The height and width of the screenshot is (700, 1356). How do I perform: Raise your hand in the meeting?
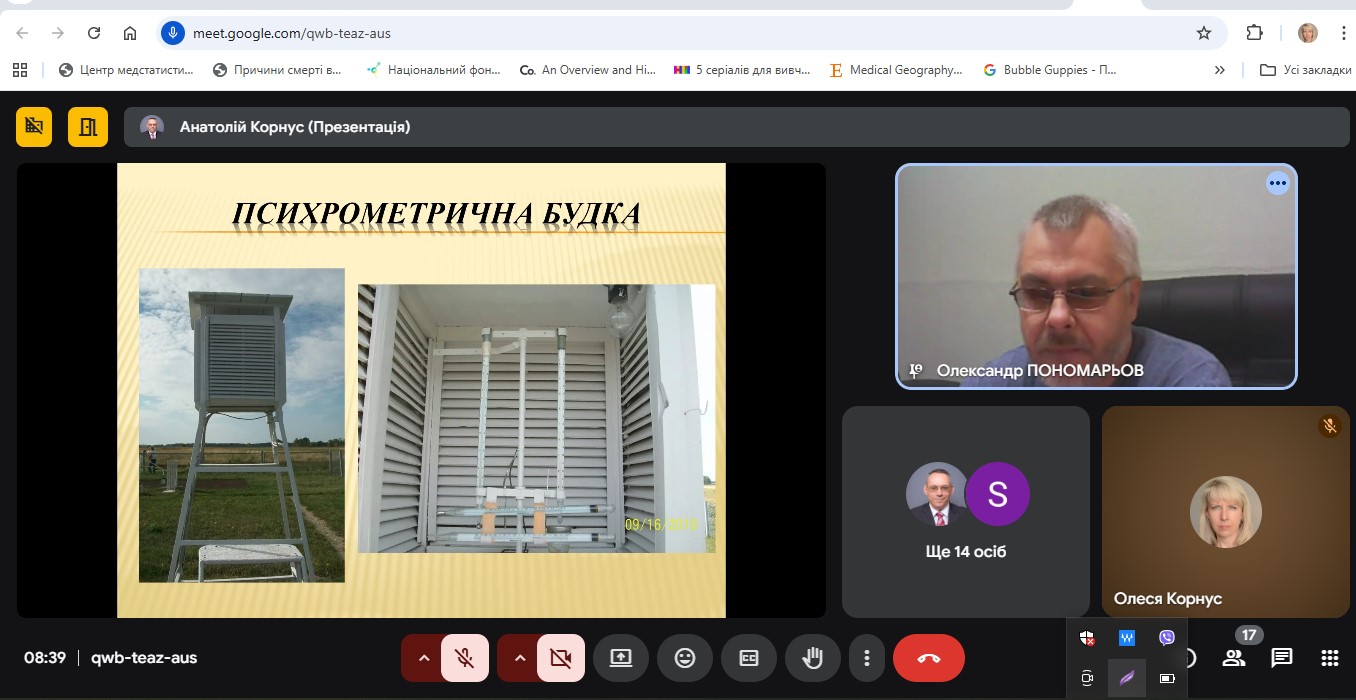(812, 658)
